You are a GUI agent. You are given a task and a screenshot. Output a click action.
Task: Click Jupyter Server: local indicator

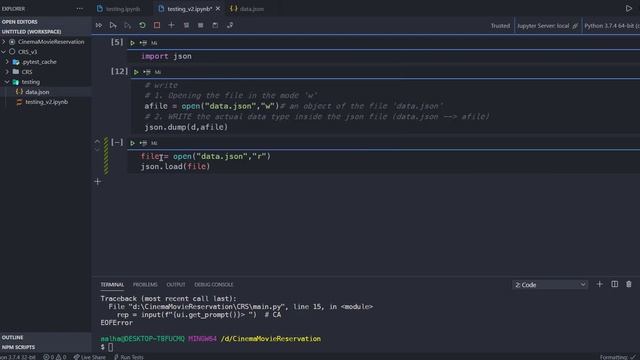pos(547,26)
